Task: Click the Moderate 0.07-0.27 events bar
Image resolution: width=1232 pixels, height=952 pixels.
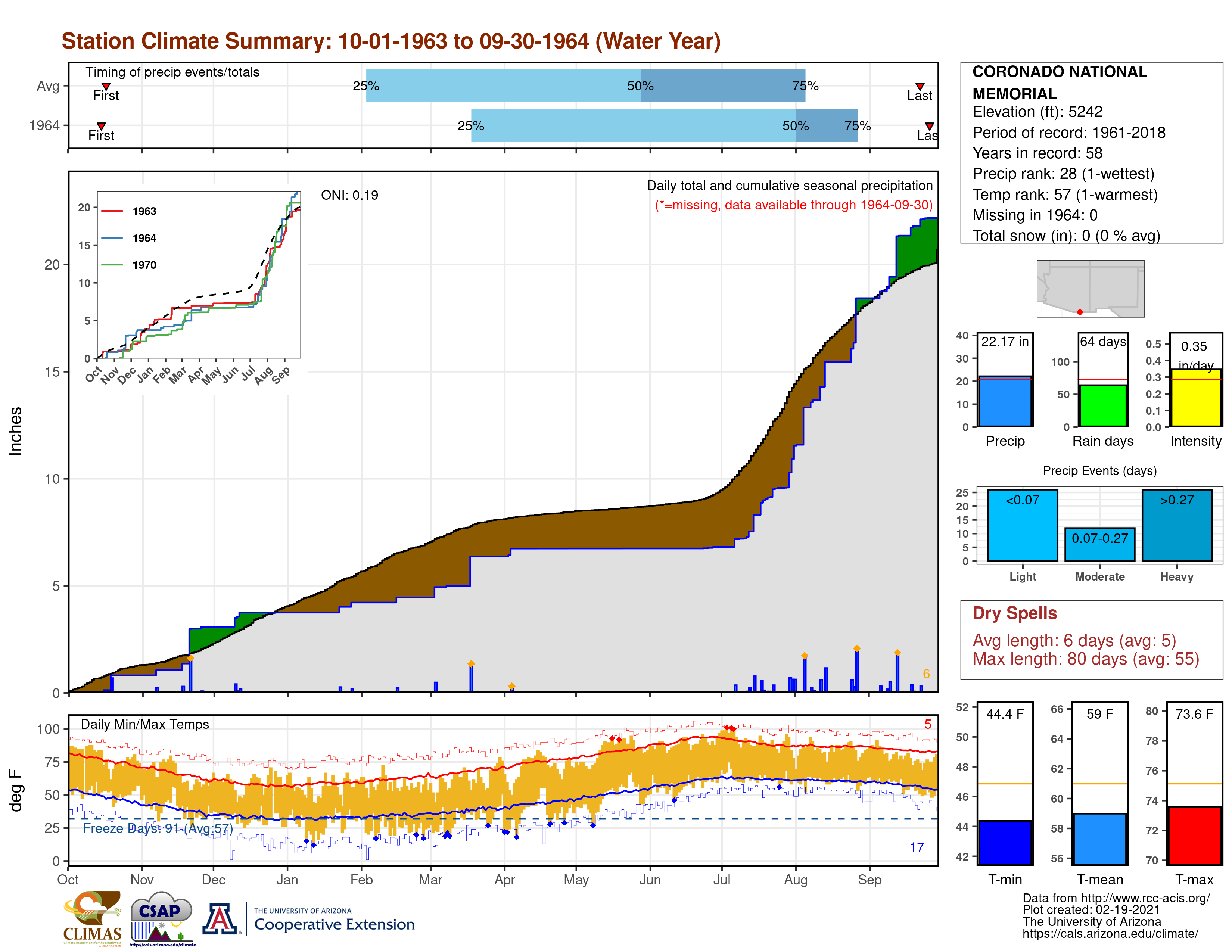Action: coord(1099,544)
